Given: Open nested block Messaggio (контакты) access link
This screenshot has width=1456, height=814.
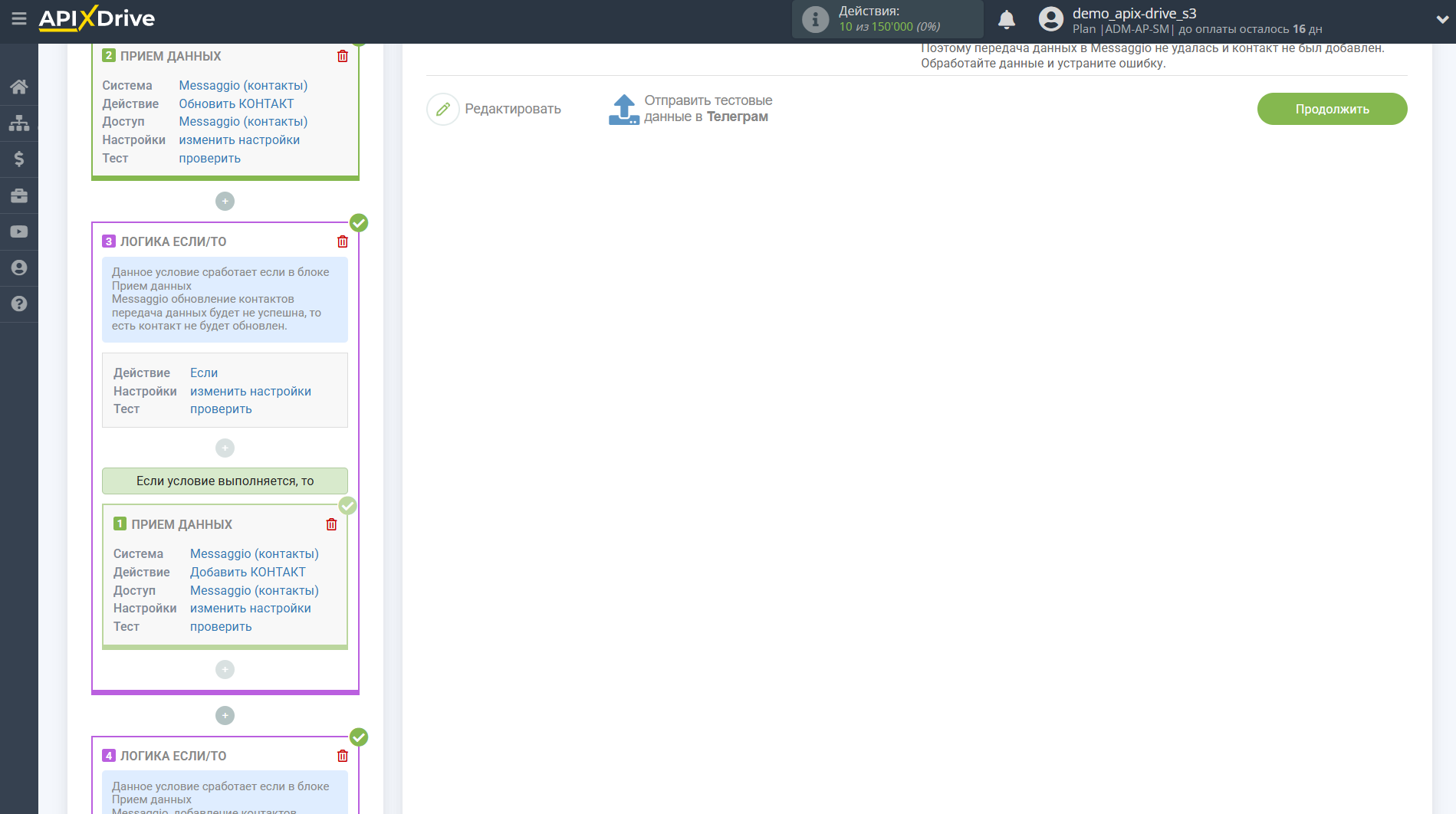Looking at the screenshot, I should [255, 590].
